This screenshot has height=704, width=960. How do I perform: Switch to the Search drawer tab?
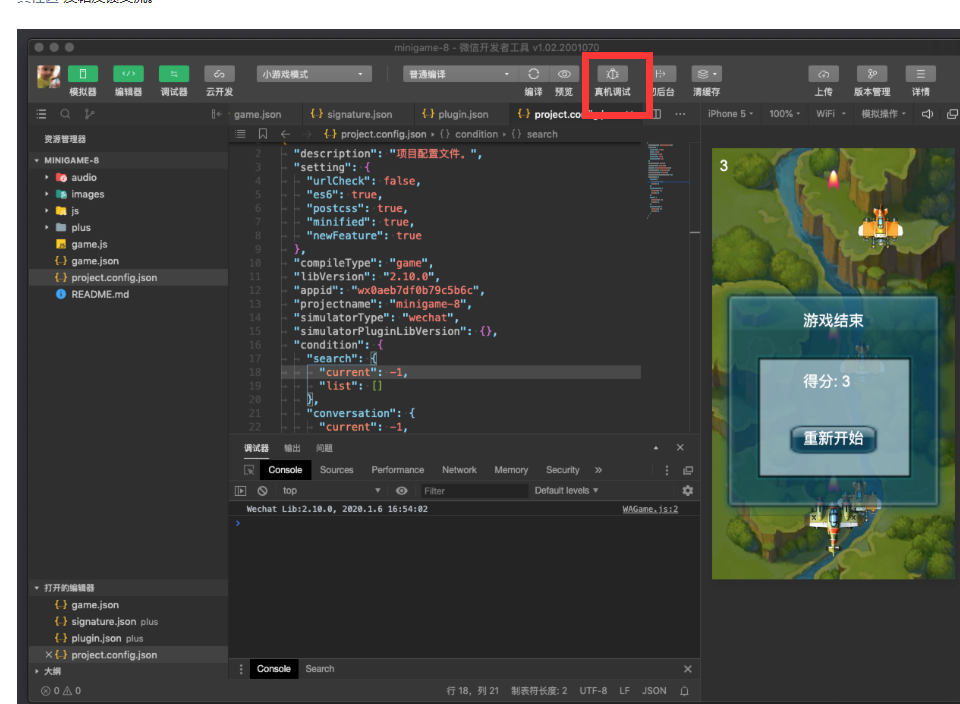pos(320,669)
